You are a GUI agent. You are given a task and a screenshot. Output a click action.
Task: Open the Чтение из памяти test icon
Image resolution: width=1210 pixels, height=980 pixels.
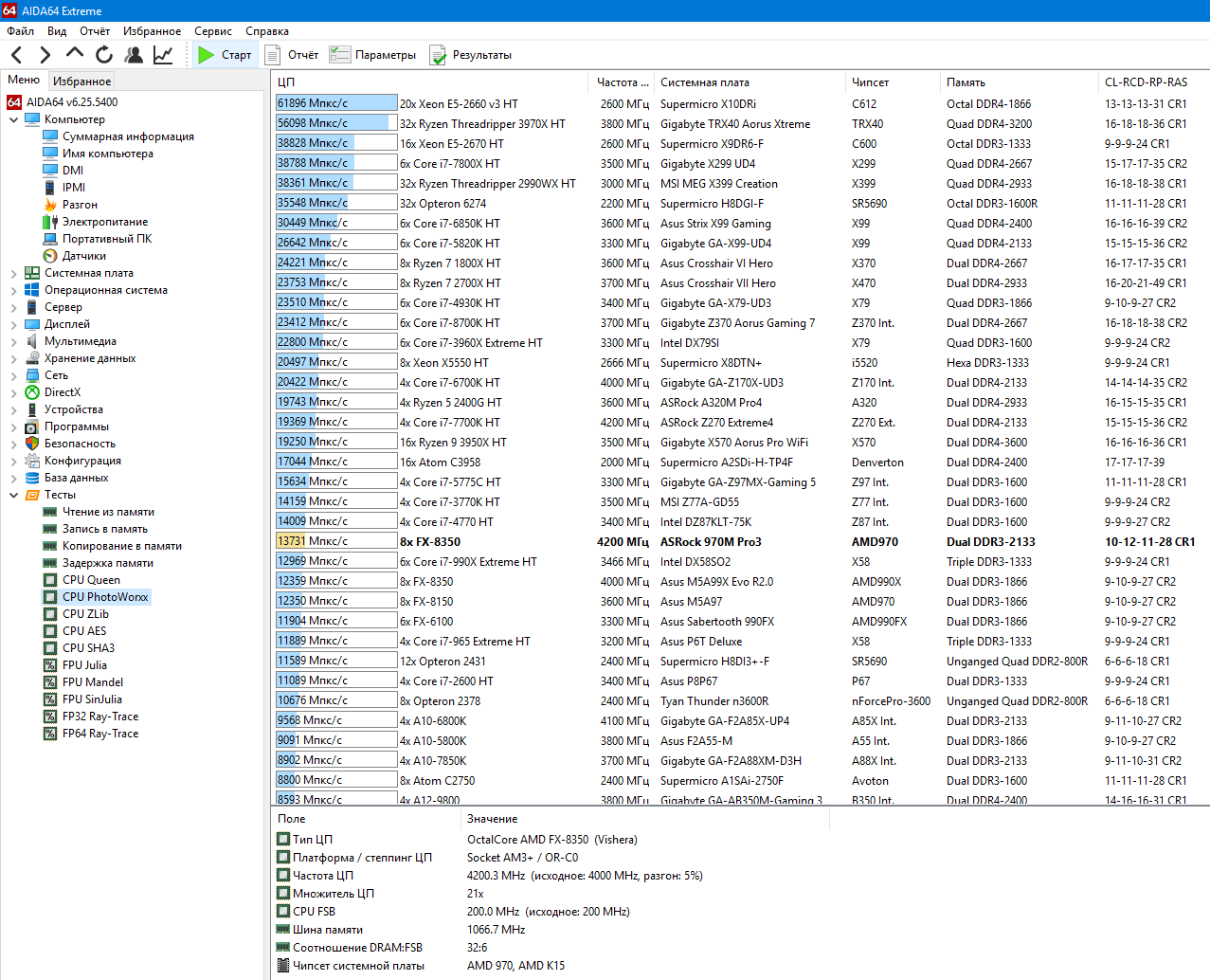coord(50,512)
